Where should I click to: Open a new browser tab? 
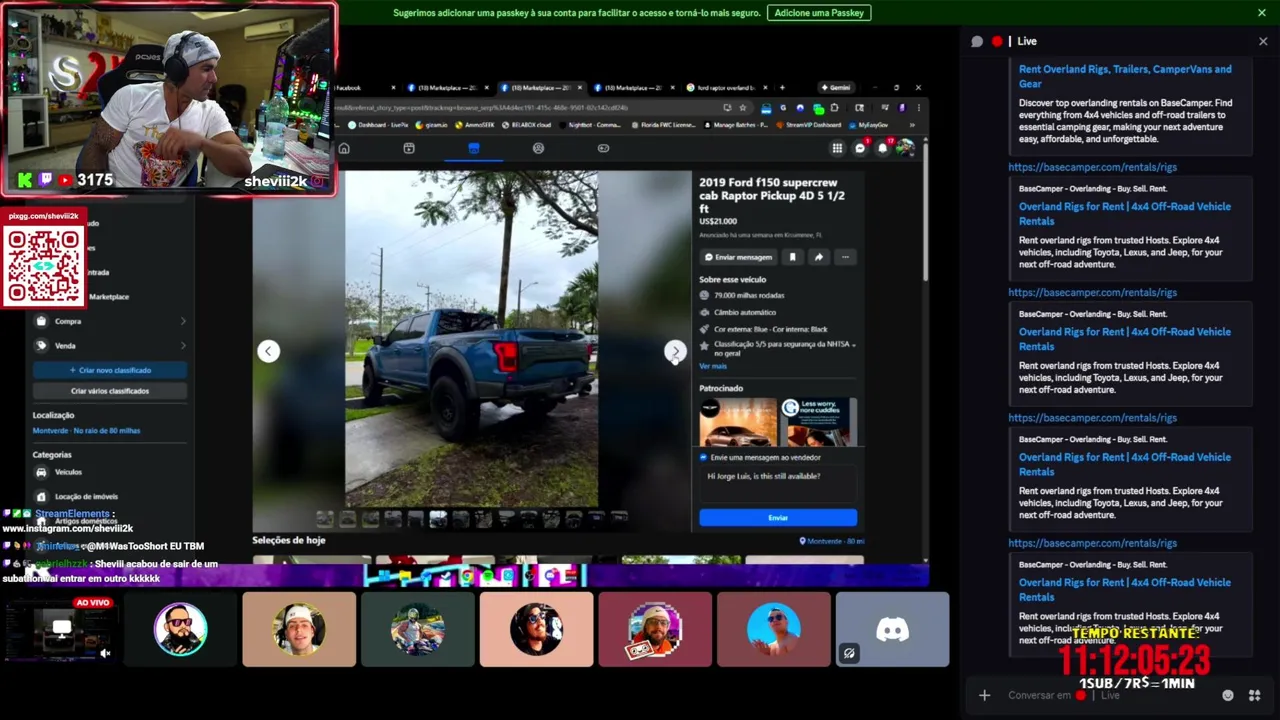tap(782, 87)
